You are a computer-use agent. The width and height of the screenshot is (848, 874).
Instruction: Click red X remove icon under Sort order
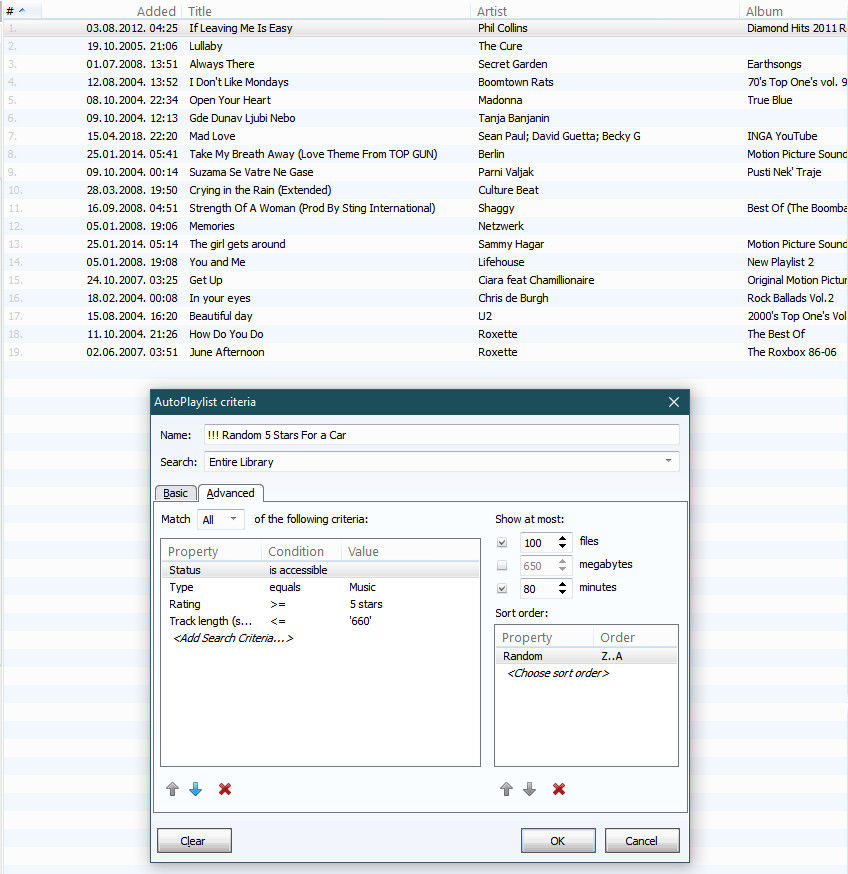coord(559,789)
